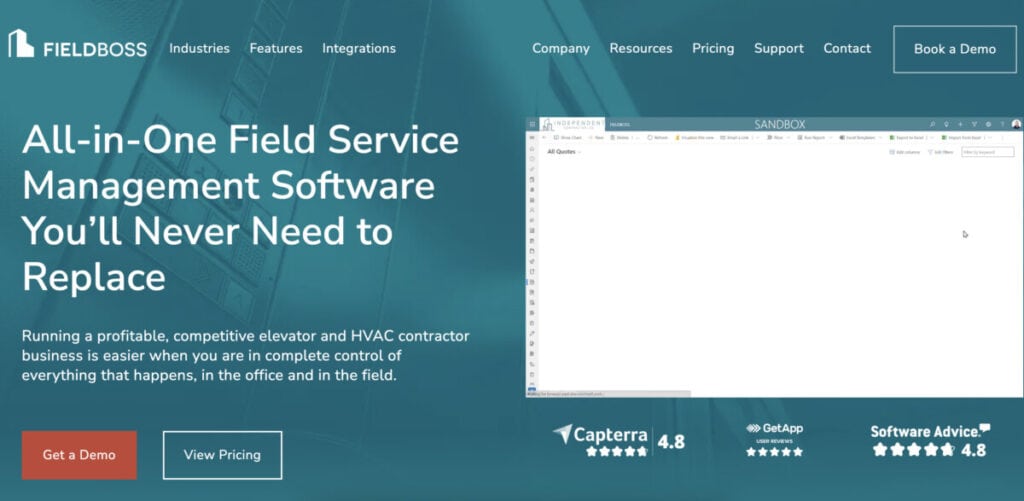Click the Run Report command
This screenshot has height=501, width=1024.
pos(811,137)
